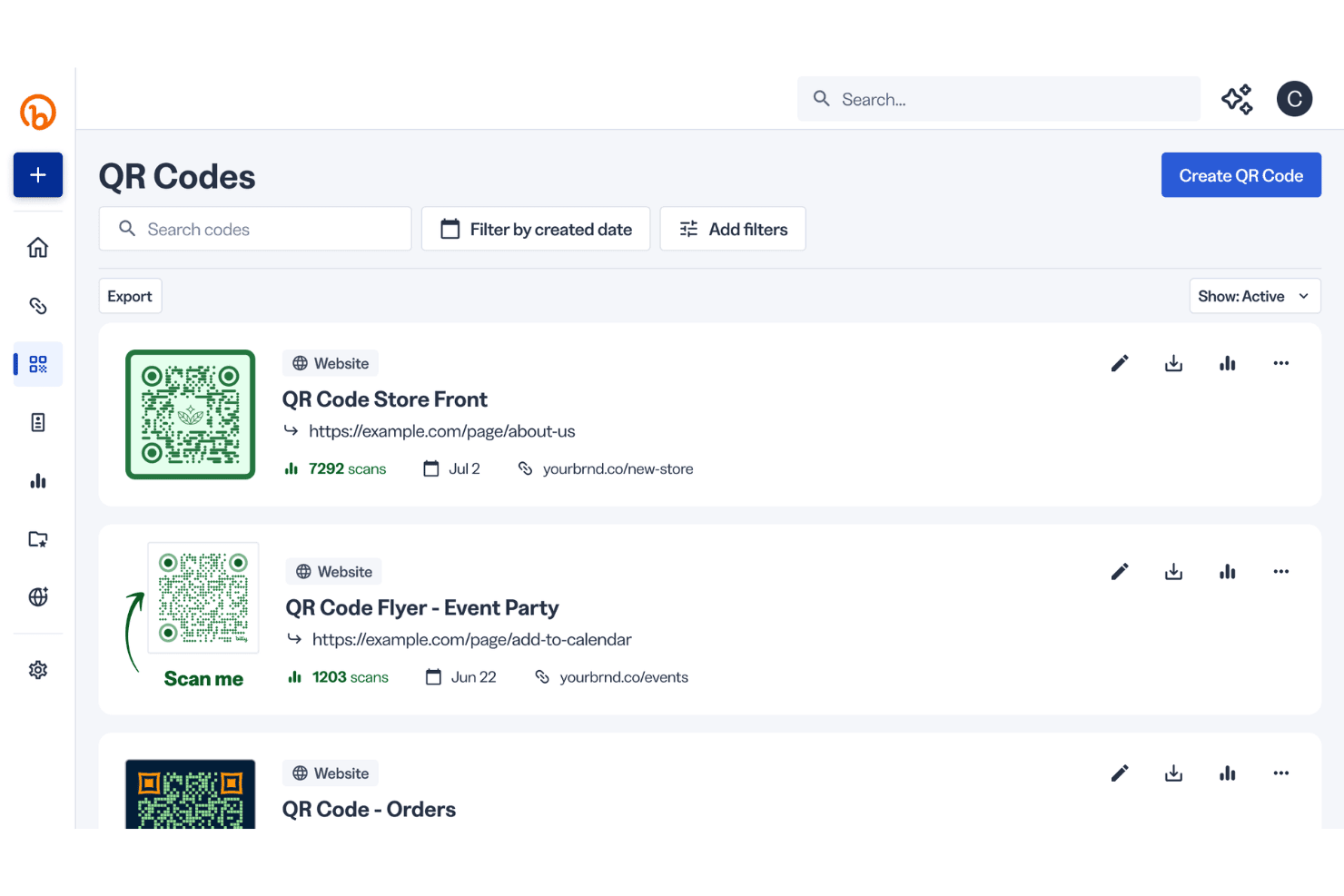Open Analytics bar chart in sidebar
Image resolution: width=1344 pixels, height=896 pixels.
(x=38, y=480)
